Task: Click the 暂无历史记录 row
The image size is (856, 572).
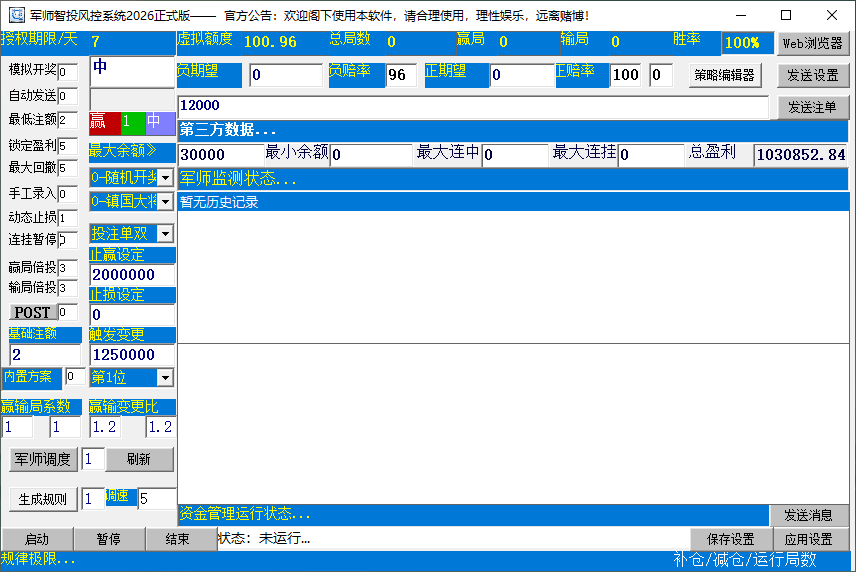Action: pyautogui.click(x=513, y=202)
